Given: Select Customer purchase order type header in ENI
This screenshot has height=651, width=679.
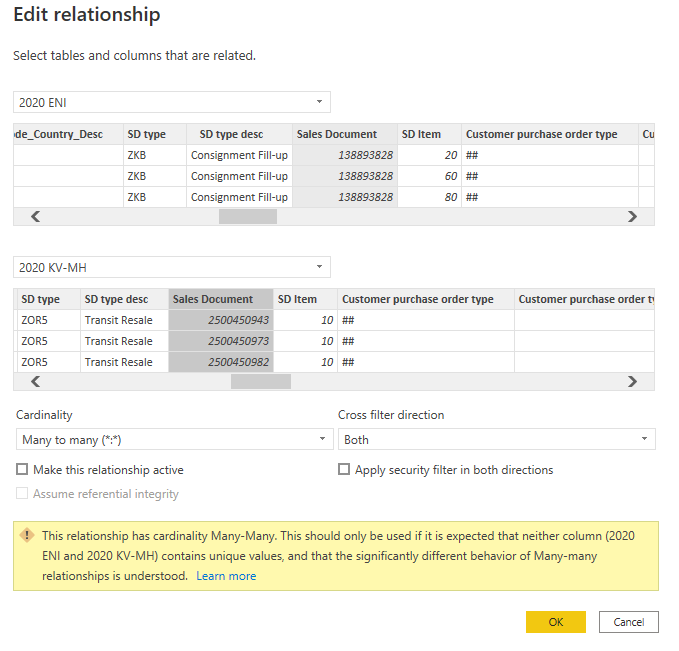Looking at the screenshot, I should pos(550,134).
